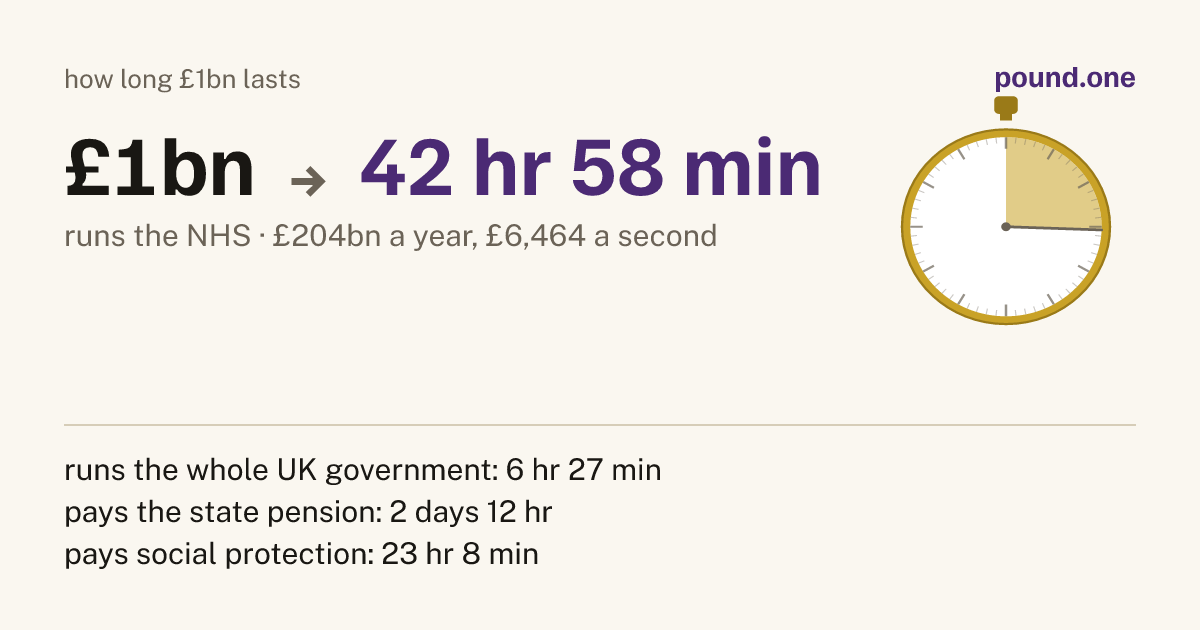Select the state pension comparison line

tap(308, 511)
